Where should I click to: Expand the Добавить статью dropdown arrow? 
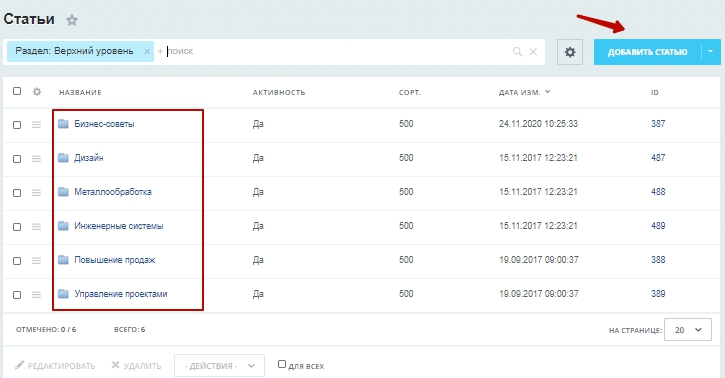[711, 52]
